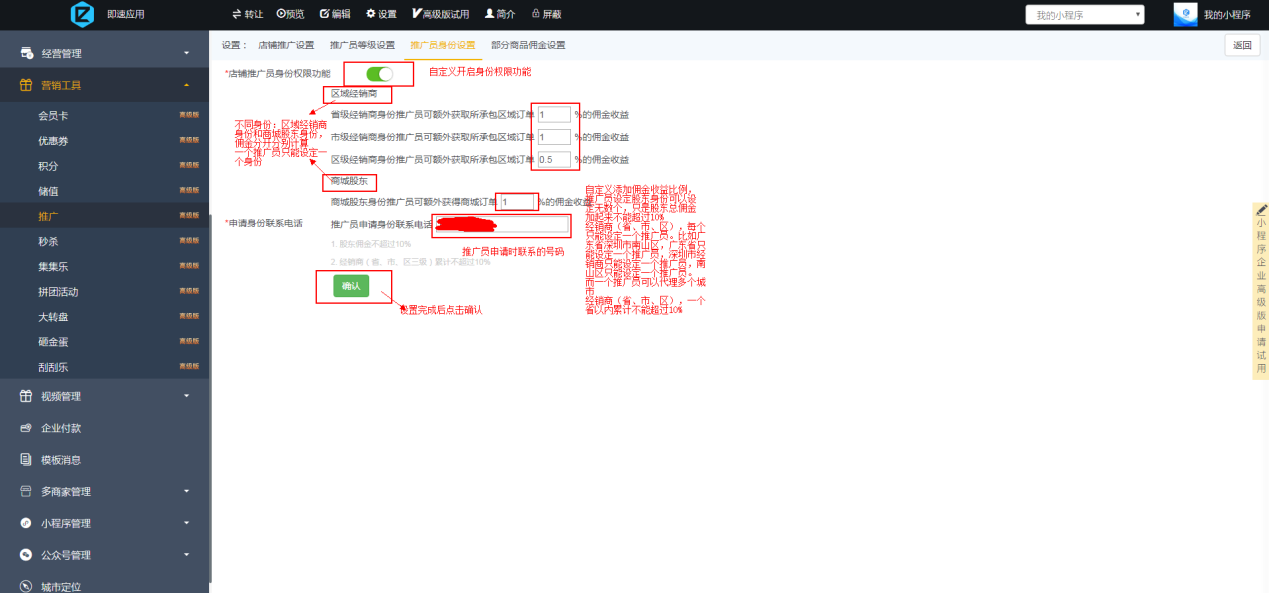Image resolution: width=1269 pixels, height=593 pixels.
Task: Open 设置 gear settings in top bar
Action: pyautogui.click(x=371, y=14)
